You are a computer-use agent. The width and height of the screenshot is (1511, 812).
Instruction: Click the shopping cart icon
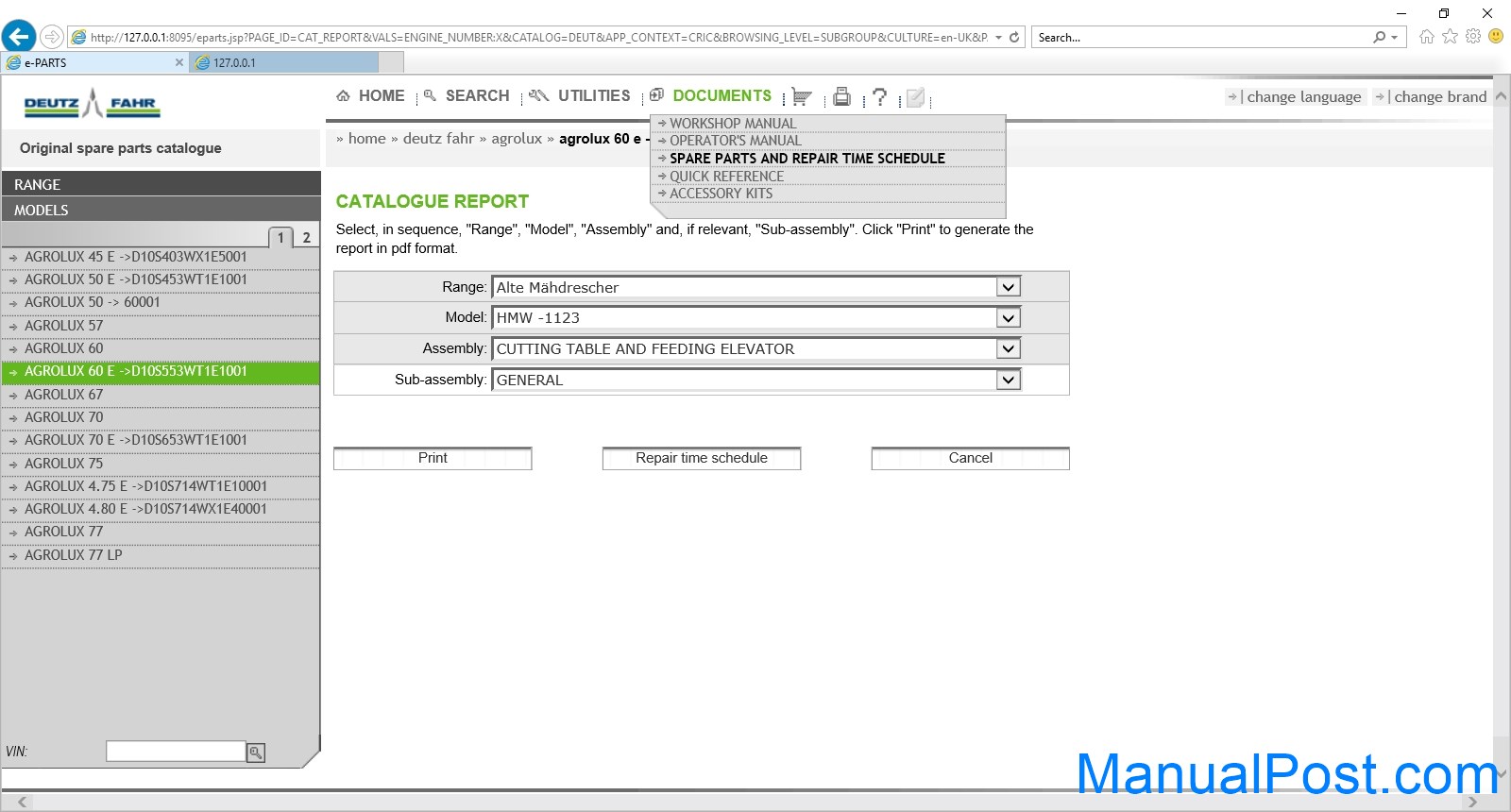tap(802, 96)
